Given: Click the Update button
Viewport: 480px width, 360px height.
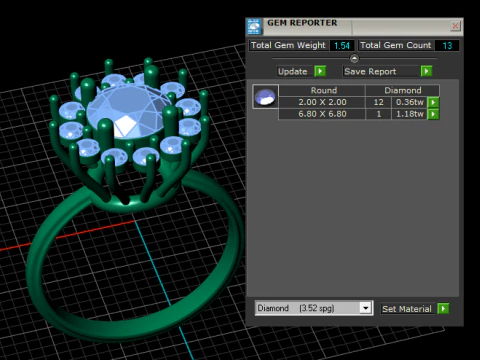Looking at the screenshot, I should pos(295,71).
